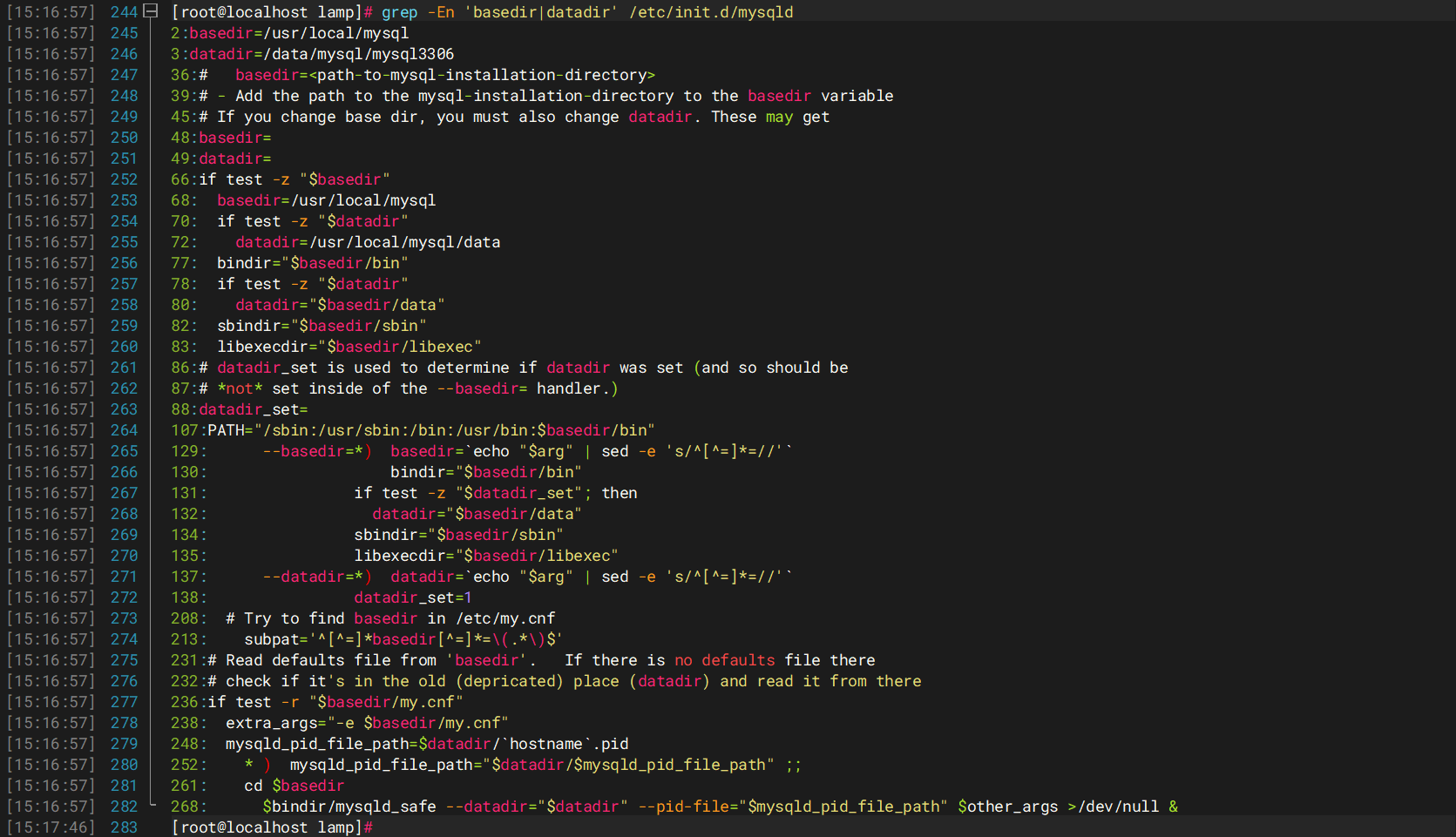Click the grep command text on line 244
The height and width of the screenshot is (837, 1456).
(x=587, y=12)
